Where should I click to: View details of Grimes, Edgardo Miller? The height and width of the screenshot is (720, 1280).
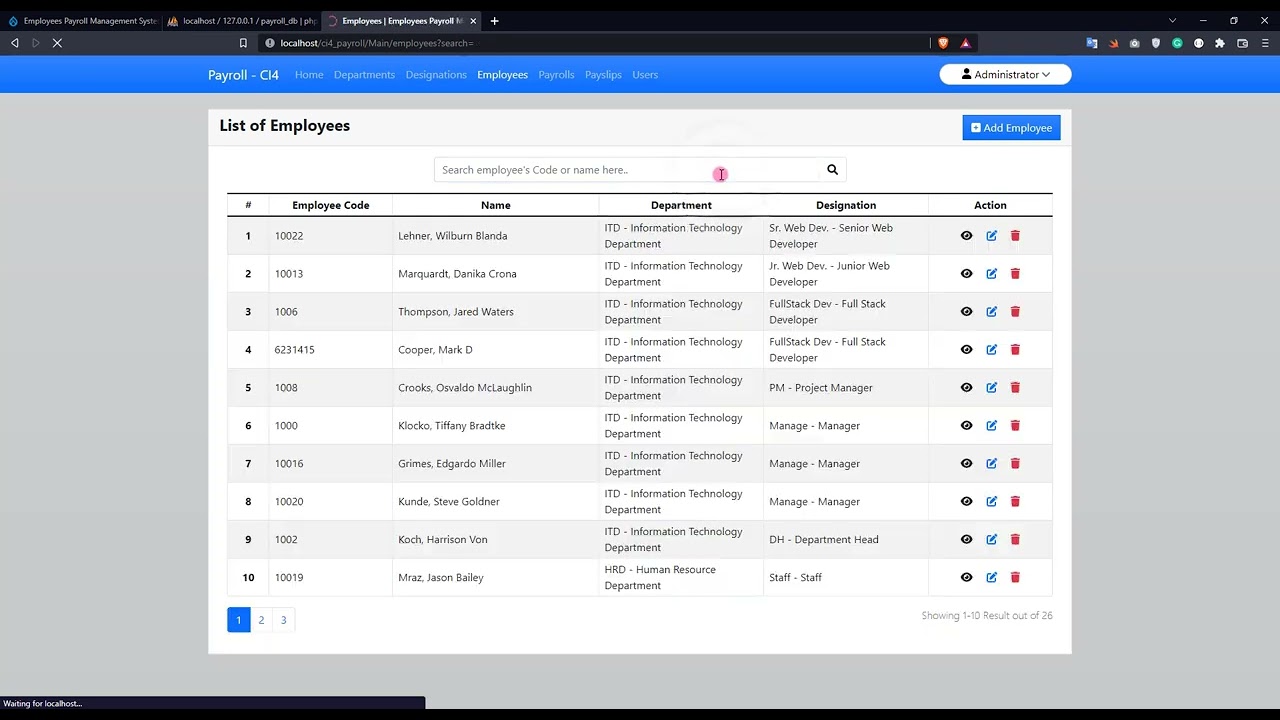click(966, 464)
